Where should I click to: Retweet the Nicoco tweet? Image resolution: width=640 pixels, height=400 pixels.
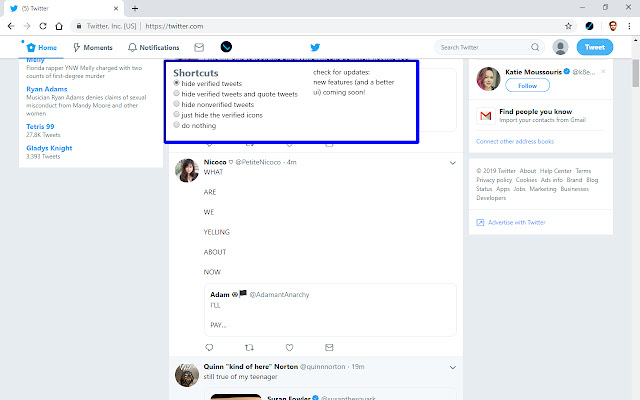click(249, 347)
